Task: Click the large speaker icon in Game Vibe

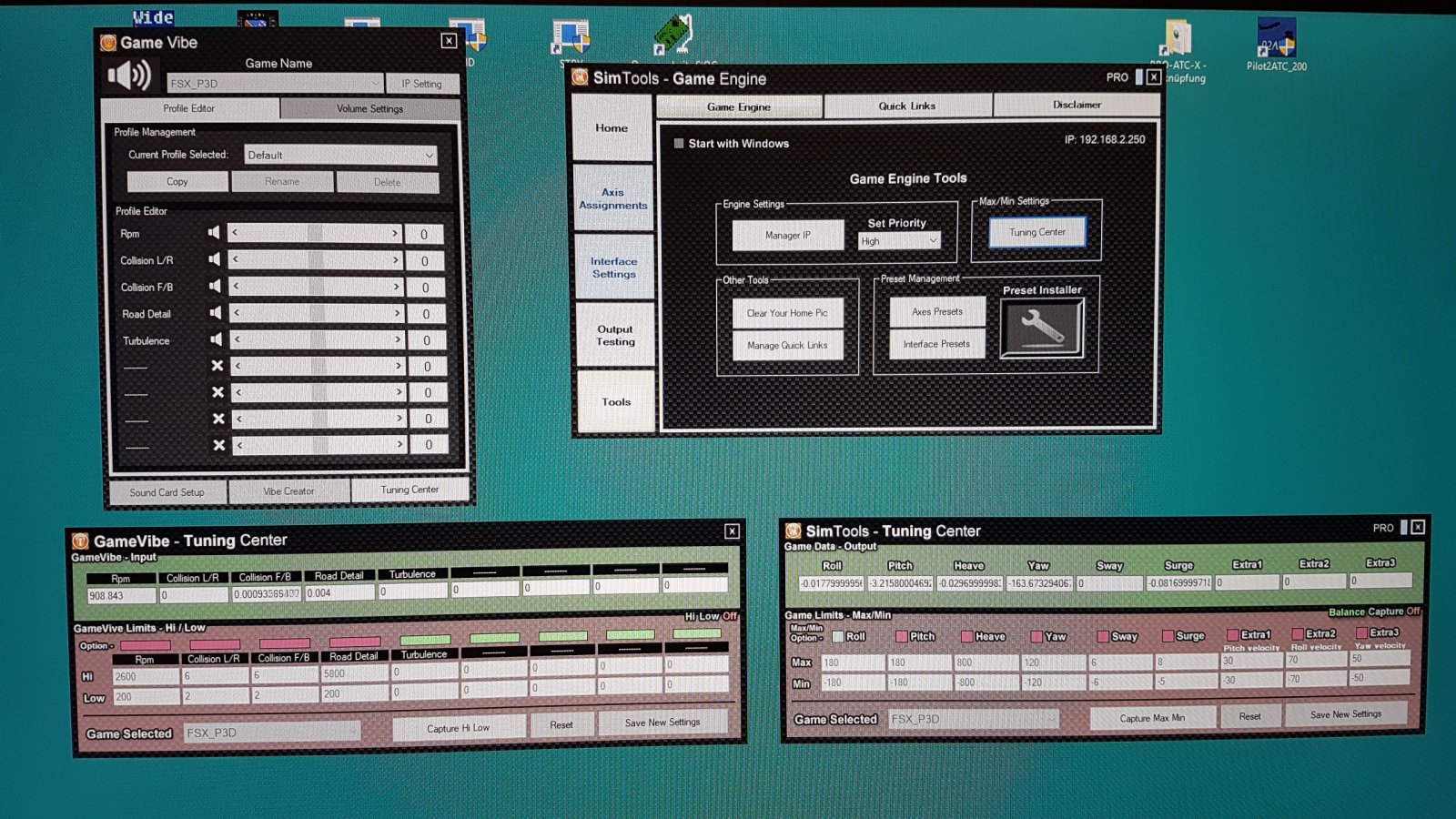Action: [130, 75]
